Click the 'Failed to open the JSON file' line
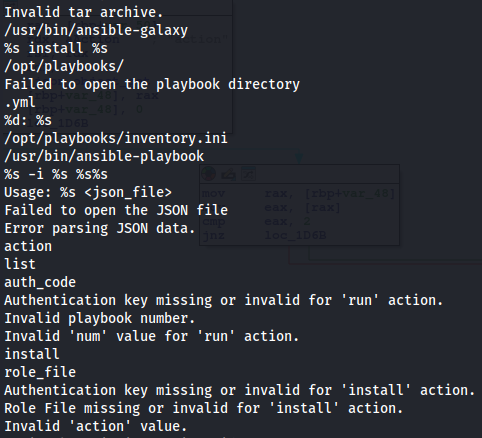 [116, 210]
